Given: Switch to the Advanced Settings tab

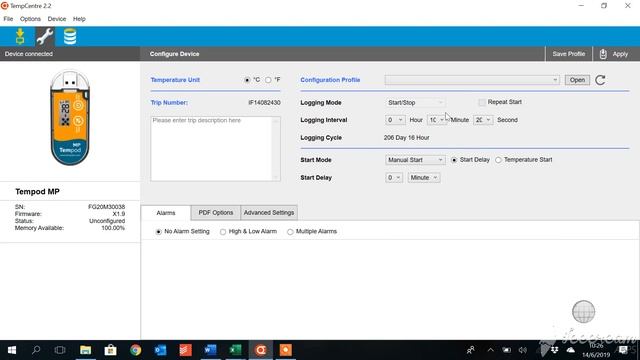Looking at the screenshot, I should [269, 213].
